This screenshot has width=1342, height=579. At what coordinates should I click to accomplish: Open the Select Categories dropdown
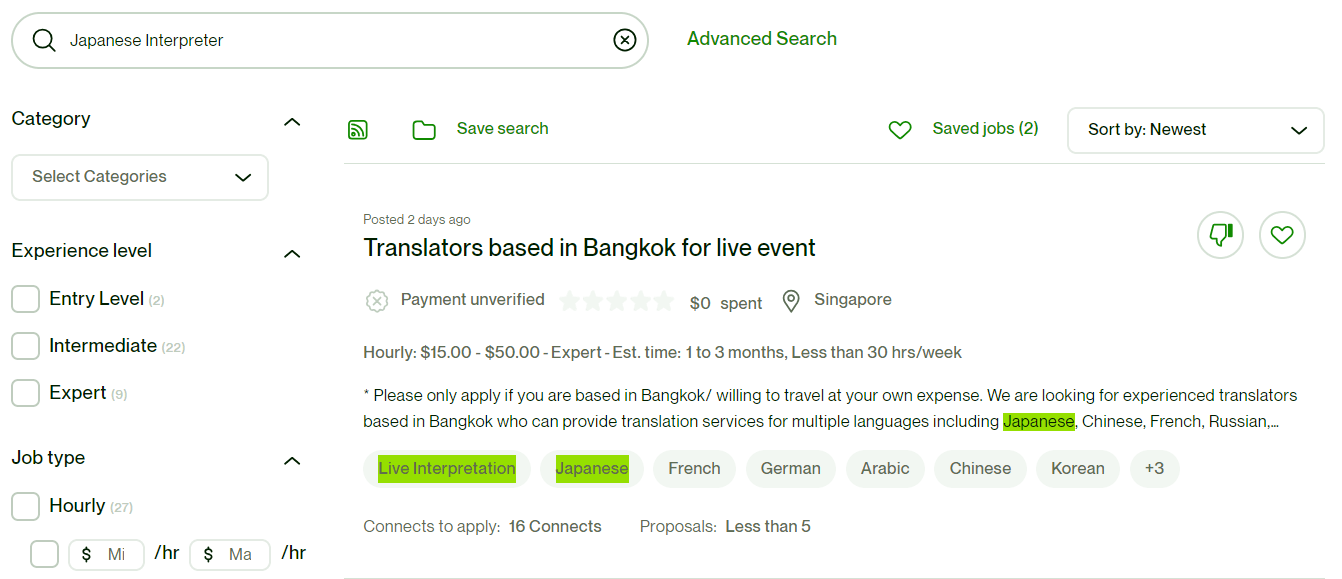pos(140,177)
